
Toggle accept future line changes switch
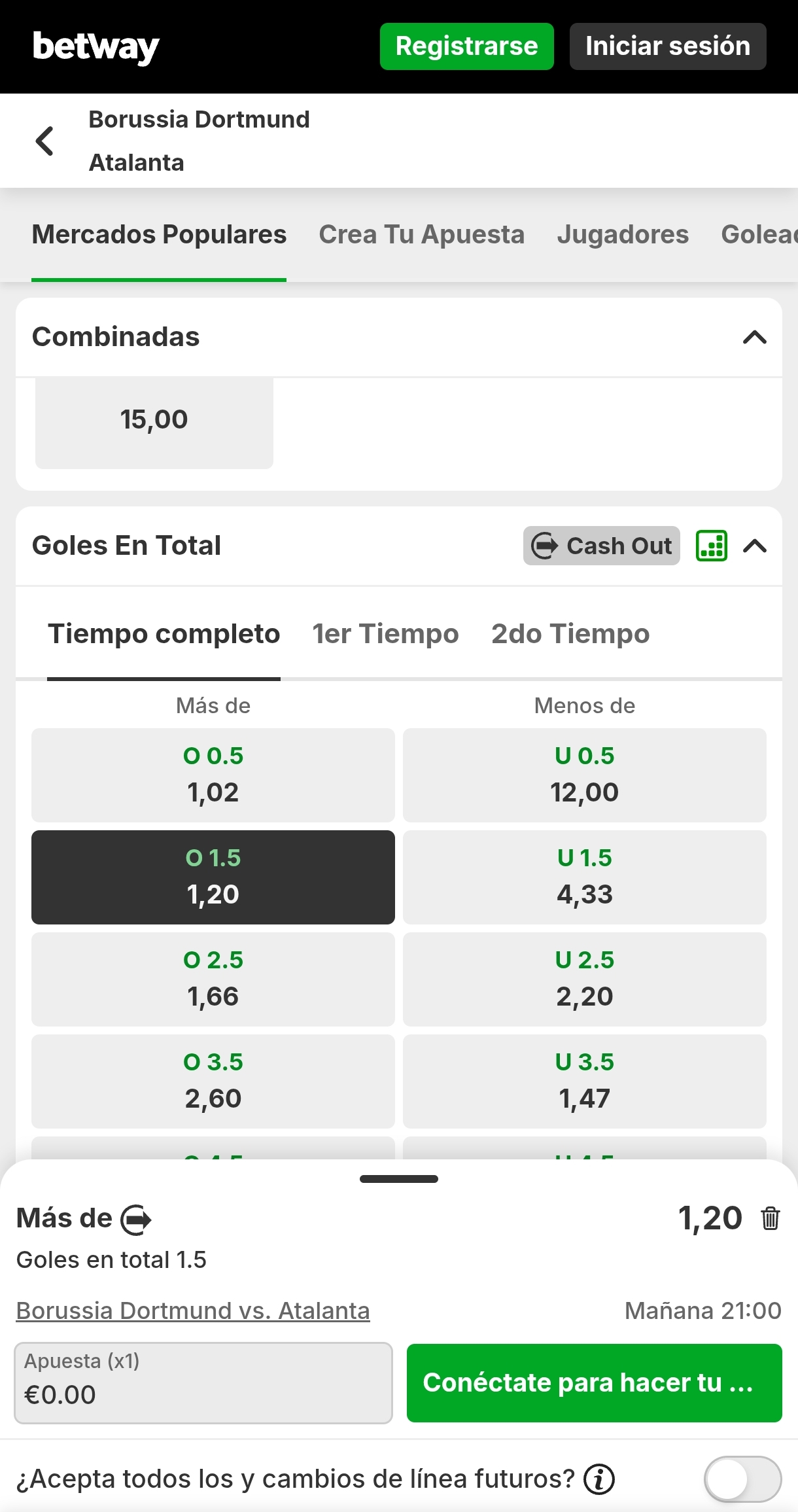pyautogui.click(x=742, y=1479)
